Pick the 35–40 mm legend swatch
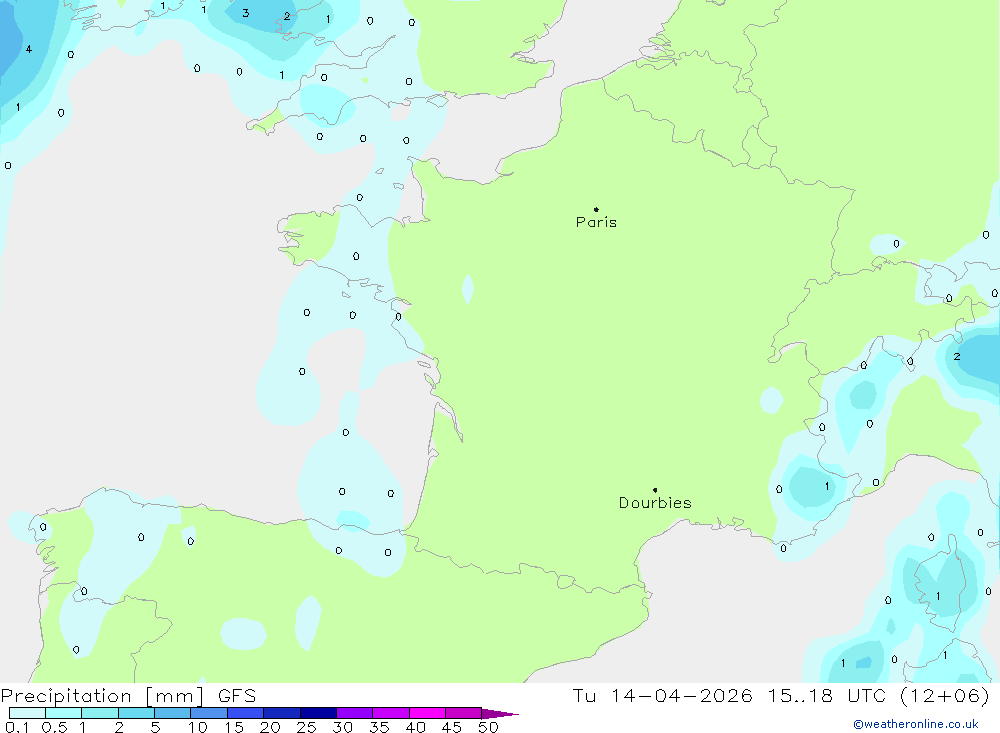This screenshot has height=733, width=1000. (391, 713)
